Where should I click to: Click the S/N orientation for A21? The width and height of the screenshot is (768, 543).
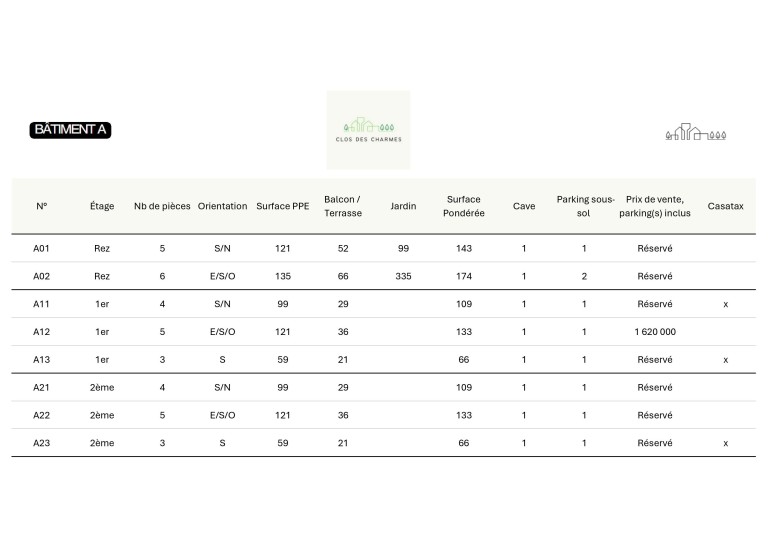coord(222,387)
